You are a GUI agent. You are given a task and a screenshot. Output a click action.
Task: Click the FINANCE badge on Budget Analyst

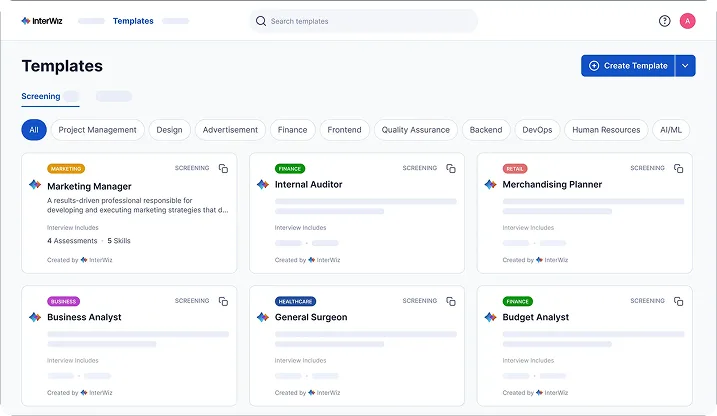click(518, 301)
